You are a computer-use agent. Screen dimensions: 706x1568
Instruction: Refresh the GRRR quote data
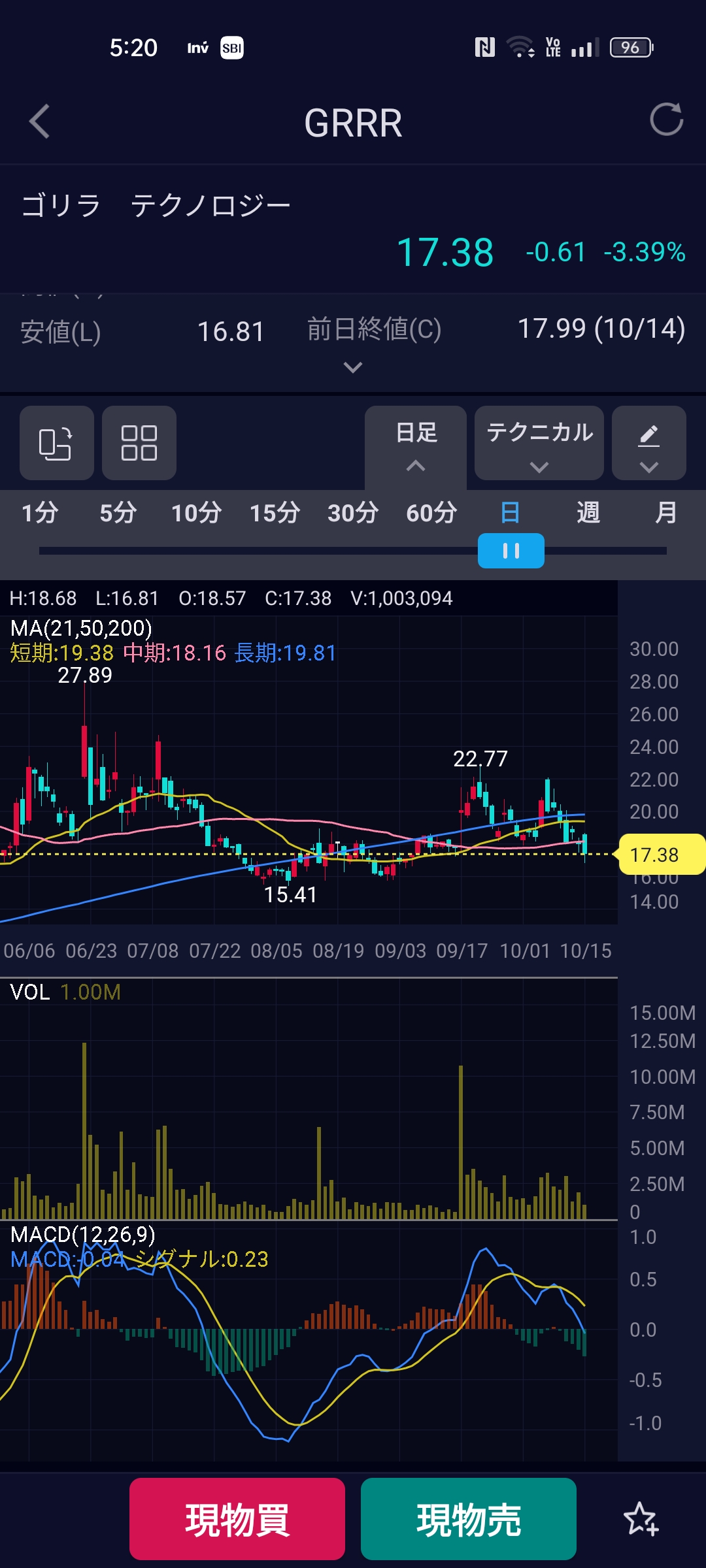[666, 120]
